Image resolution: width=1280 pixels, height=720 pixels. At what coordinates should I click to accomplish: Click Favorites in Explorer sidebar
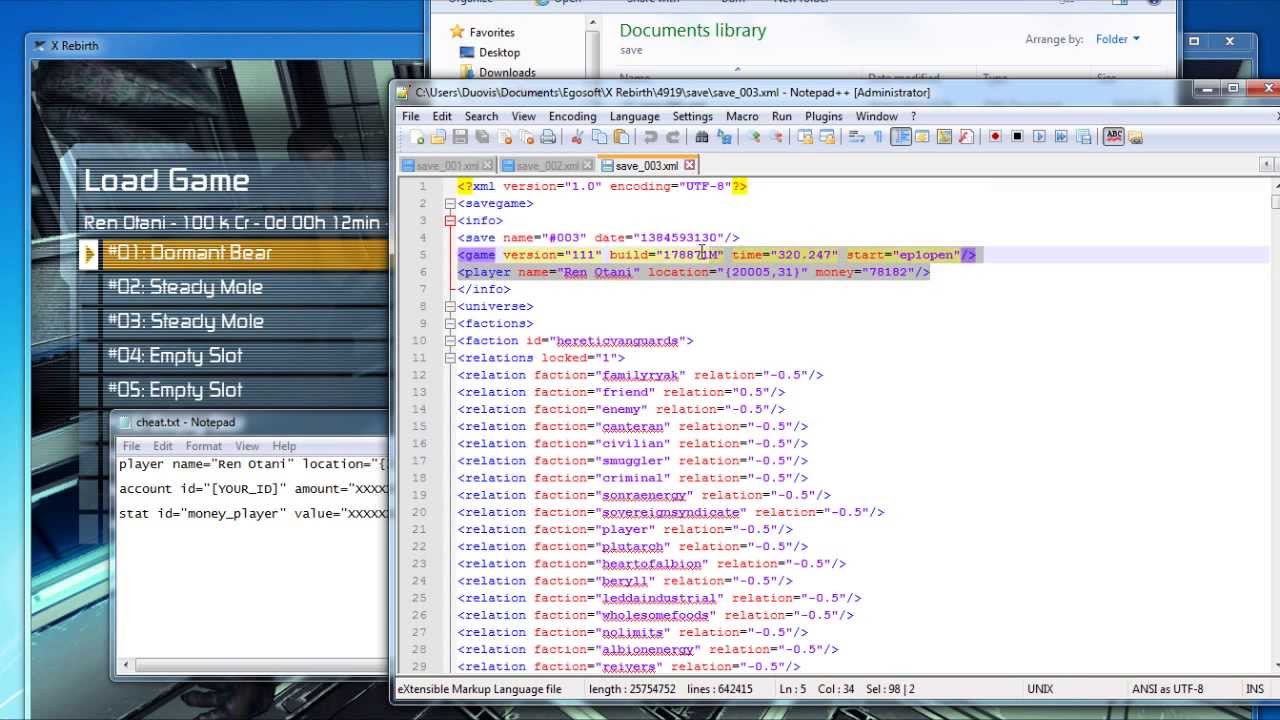coord(492,32)
